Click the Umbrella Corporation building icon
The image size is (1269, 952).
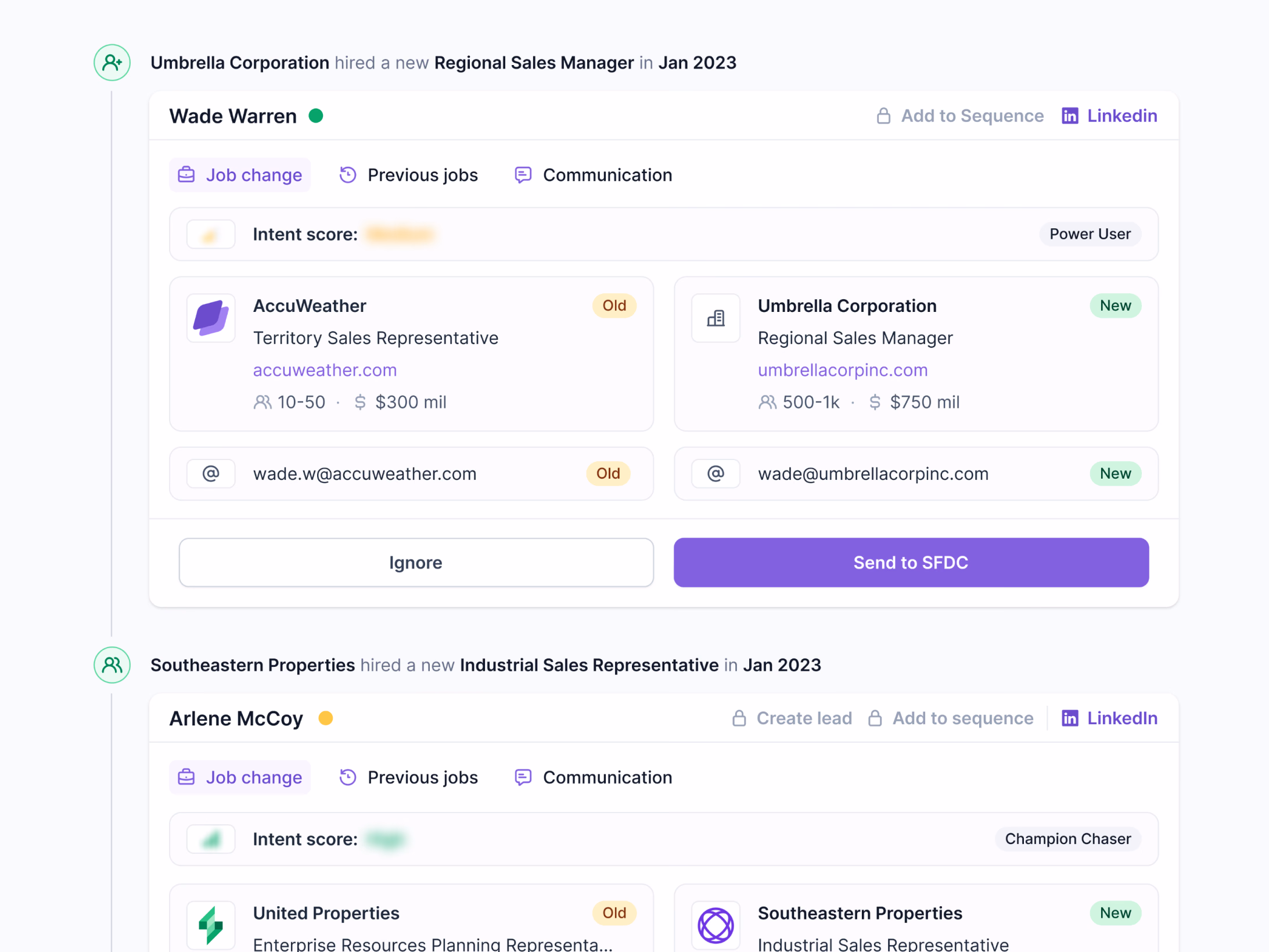pyautogui.click(x=716, y=318)
